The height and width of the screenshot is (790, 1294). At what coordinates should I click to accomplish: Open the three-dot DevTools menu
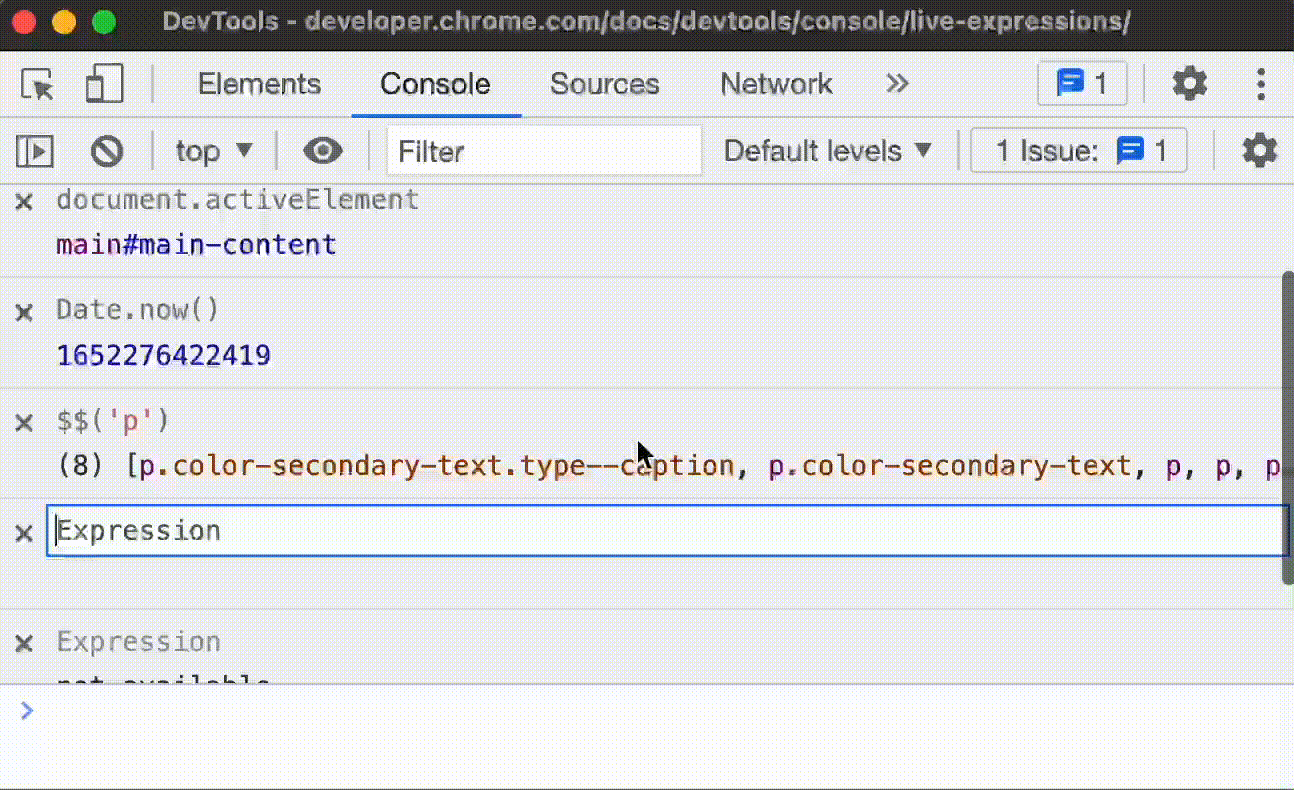point(1260,84)
